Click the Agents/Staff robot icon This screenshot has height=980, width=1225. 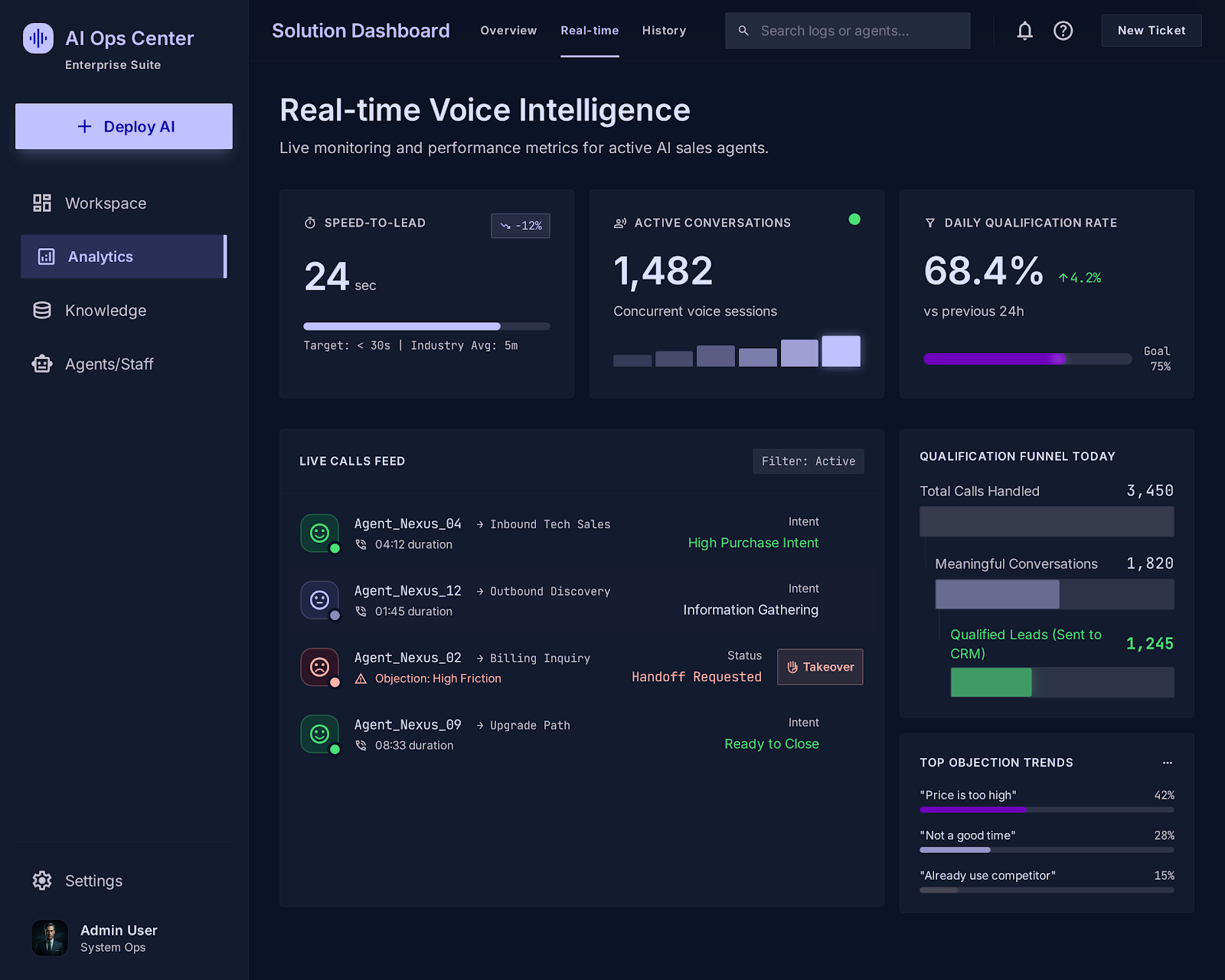tap(42, 364)
